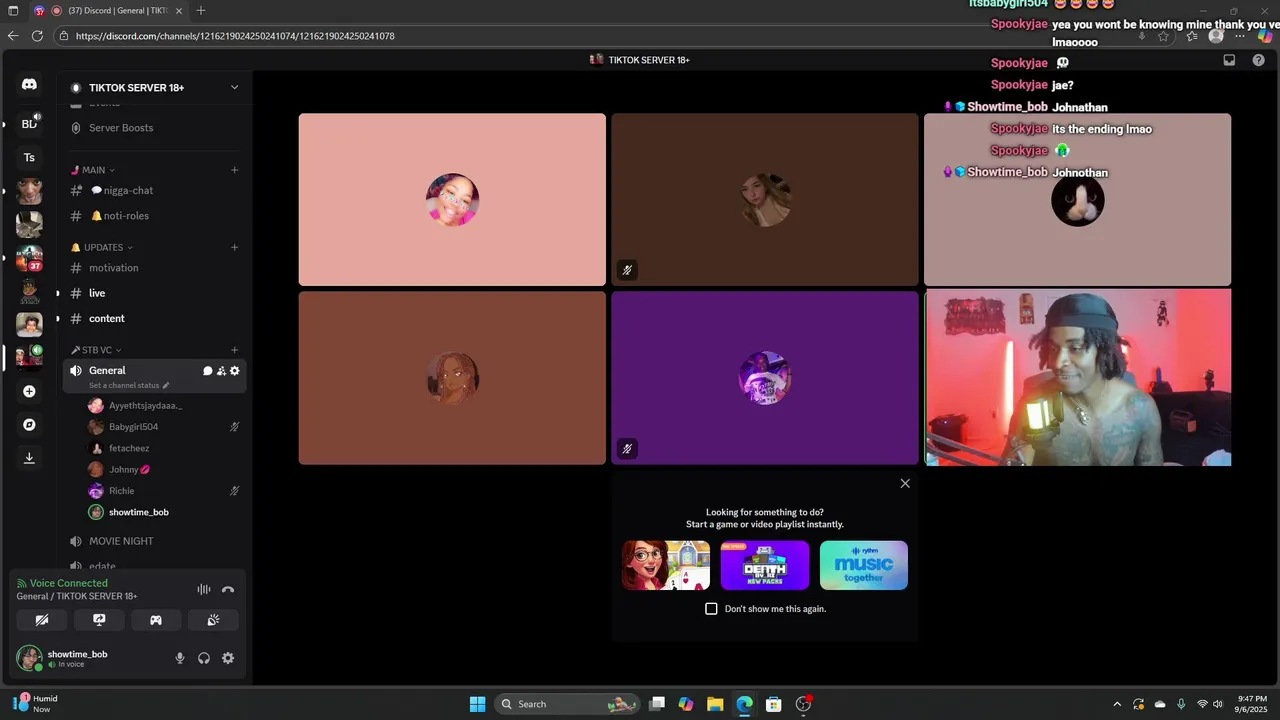Click the Add a Server plus icon
This screenshot has width=1280, height=720.
pyautogui.click(x=29, y=391)
